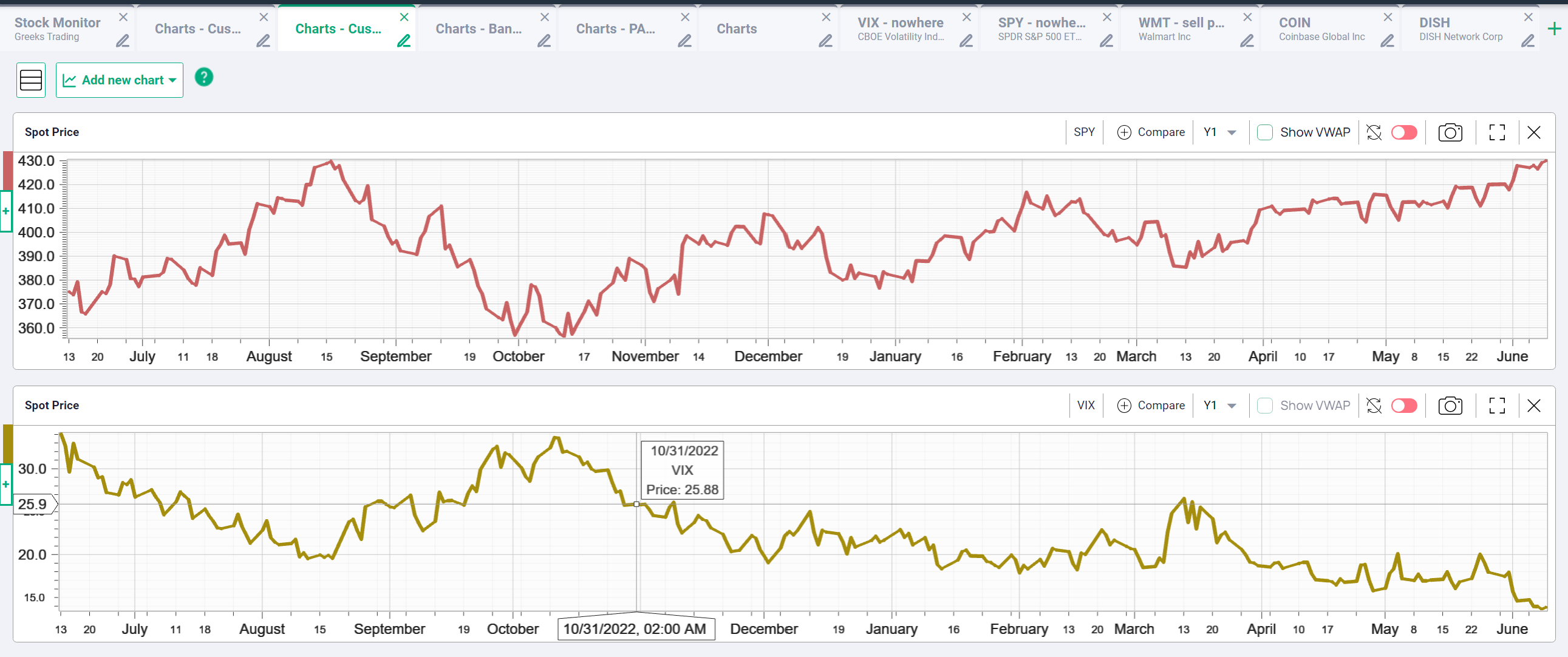Click the active Charts - Cus... tab pencil icon
The height and width of the screenshot is (657, 1568).
(404, 41)
